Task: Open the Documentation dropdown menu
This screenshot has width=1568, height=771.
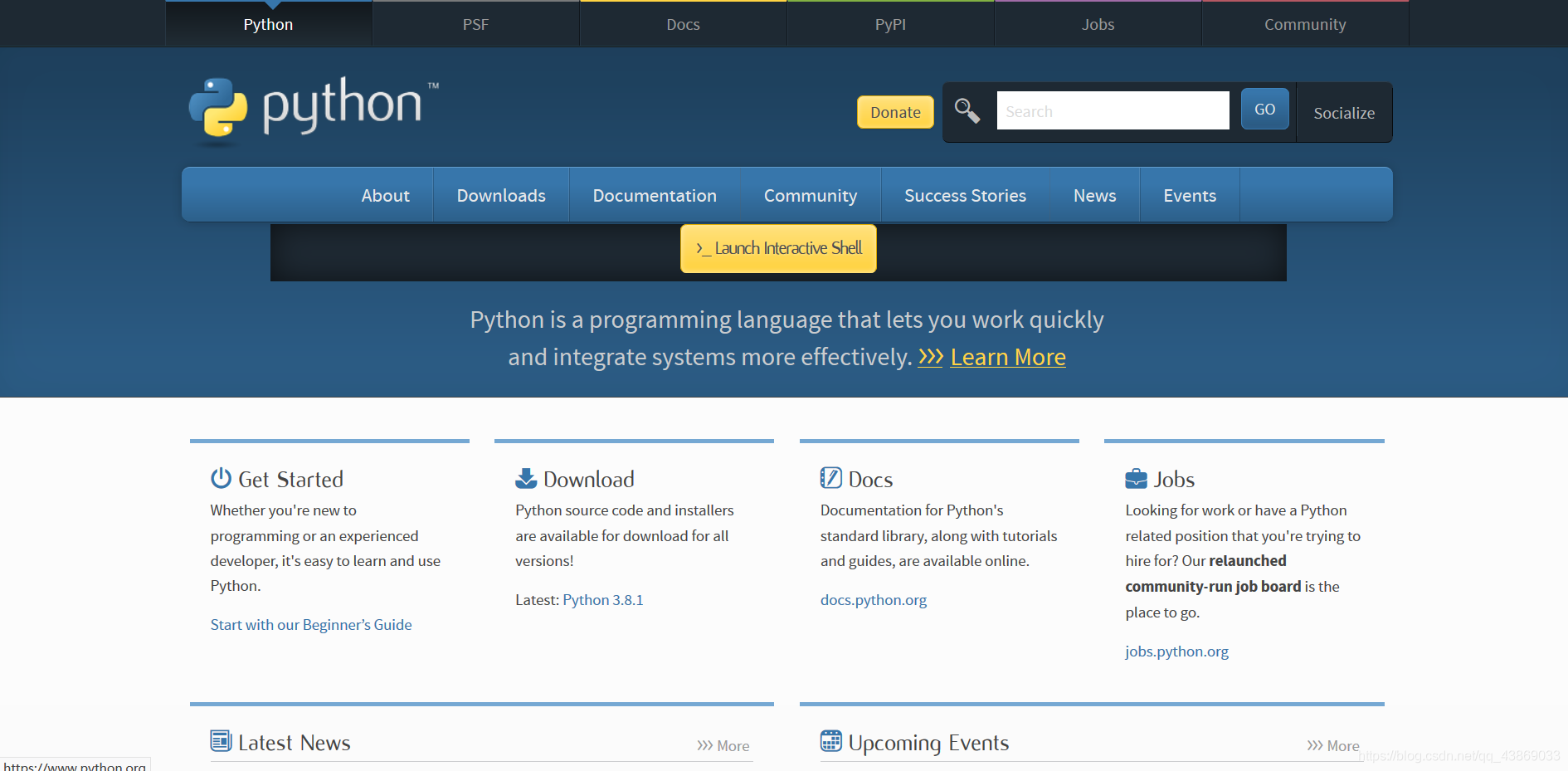Action: click(x=655, y=195)
